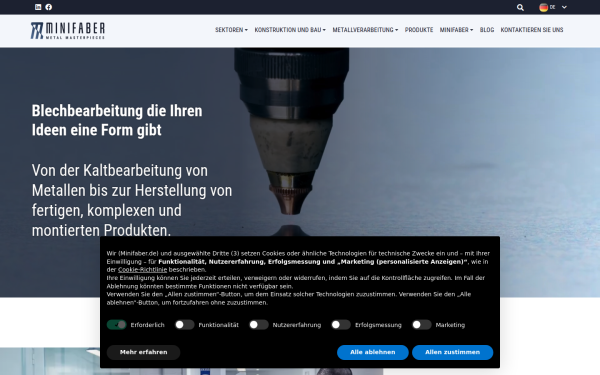Enable the Nutzererfahrung cookie switch
Viewport: 600px width, 375px height.
coord(259,325)
